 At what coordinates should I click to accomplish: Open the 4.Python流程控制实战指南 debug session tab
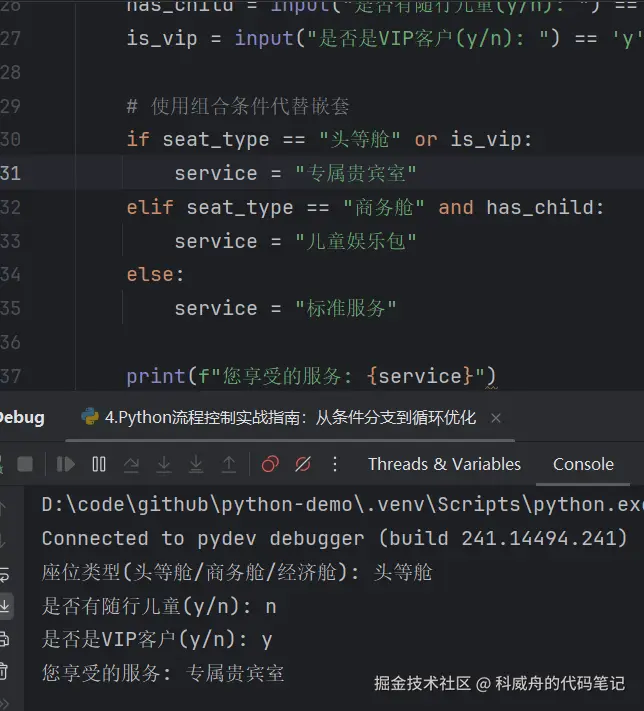click(290, 418)
